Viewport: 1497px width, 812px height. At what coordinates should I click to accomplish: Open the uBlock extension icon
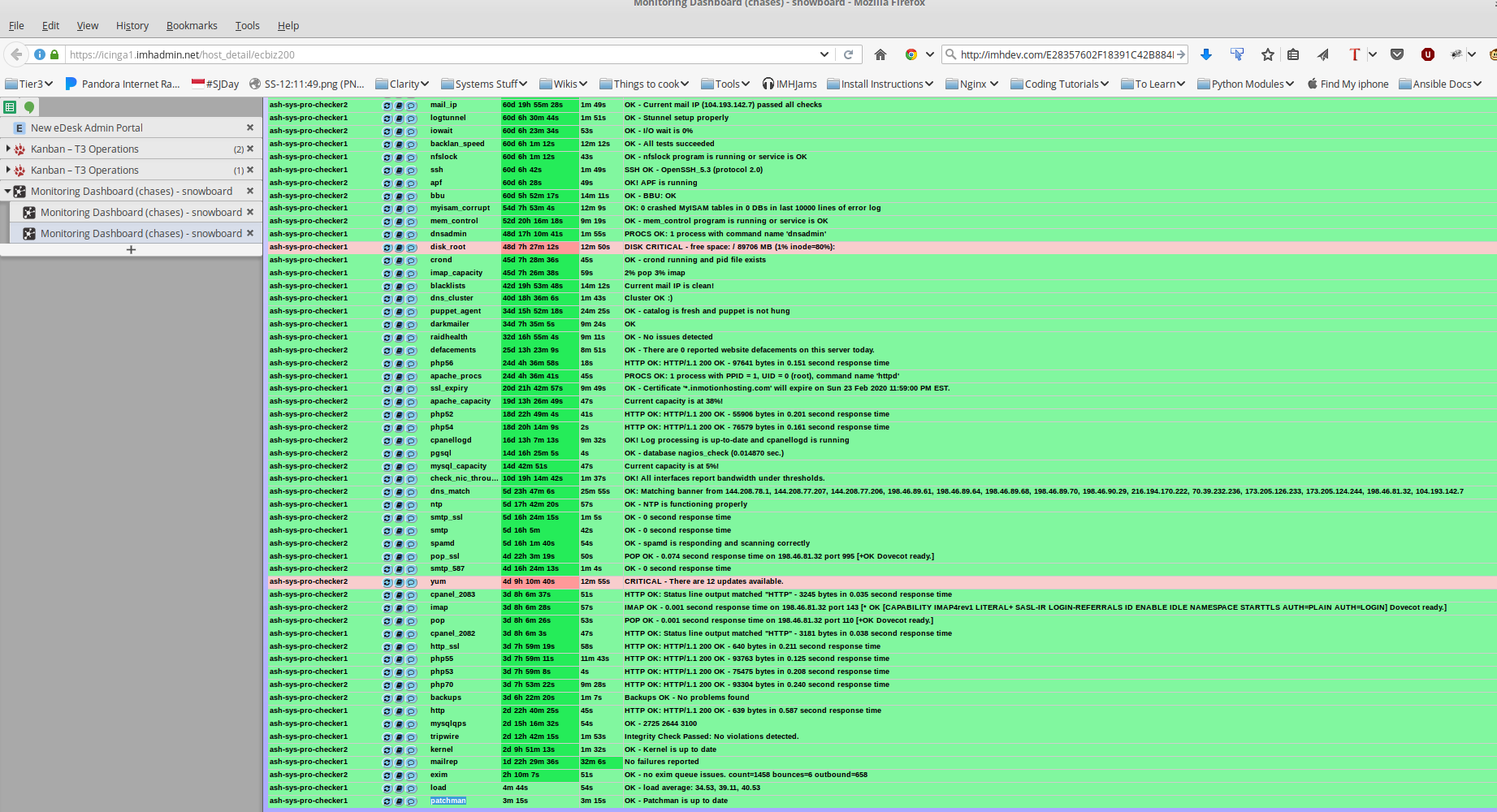pos(1427,54)
